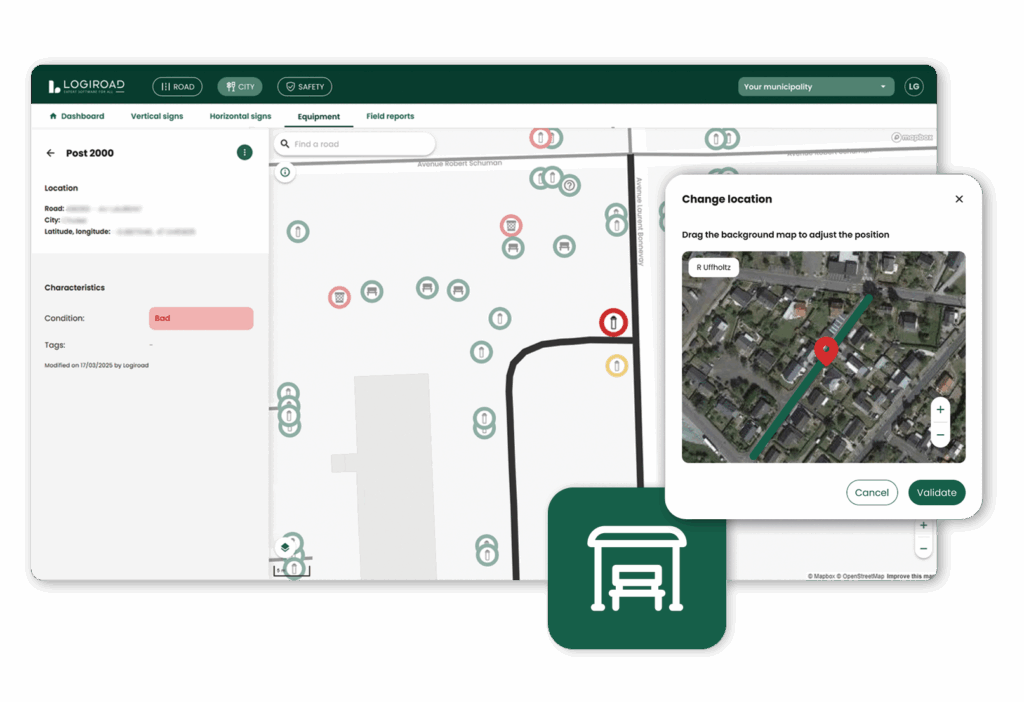1024x702 pixels.
Task: Switch to the ROAD module
Action: (177, 87)
